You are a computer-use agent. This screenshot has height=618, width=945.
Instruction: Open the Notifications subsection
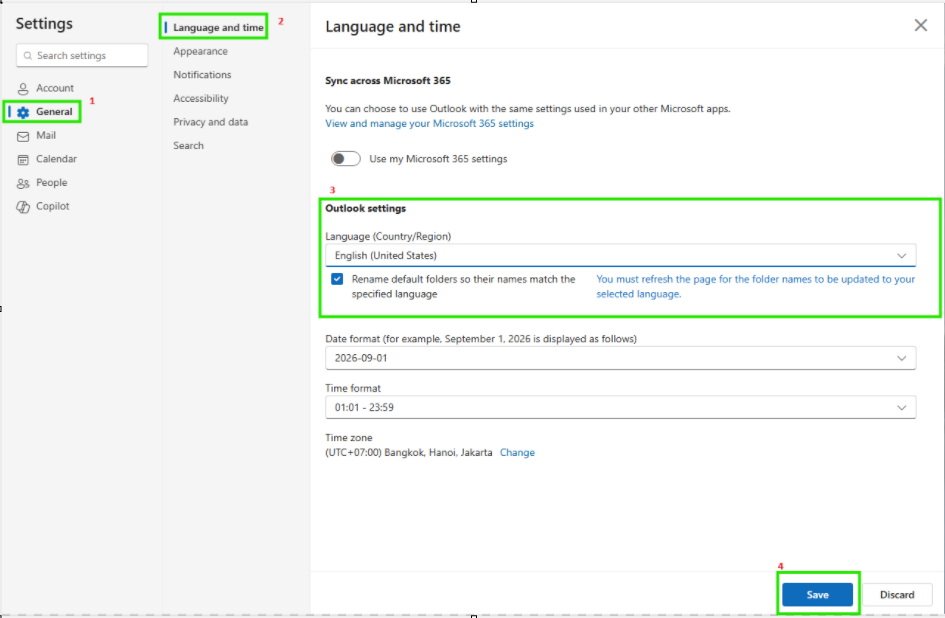[x=202, y=75]
